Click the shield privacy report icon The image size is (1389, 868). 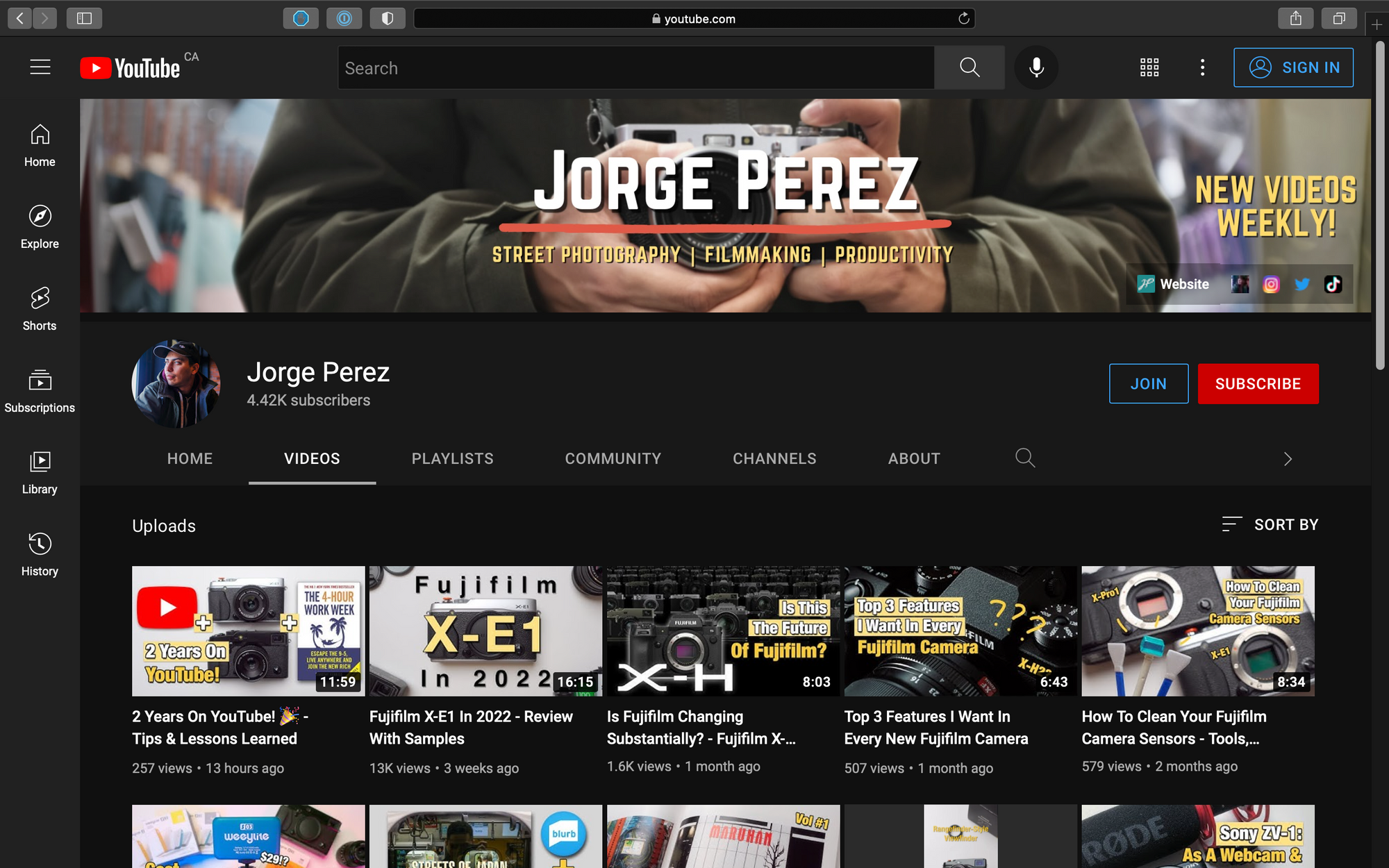tap(388, 18)
